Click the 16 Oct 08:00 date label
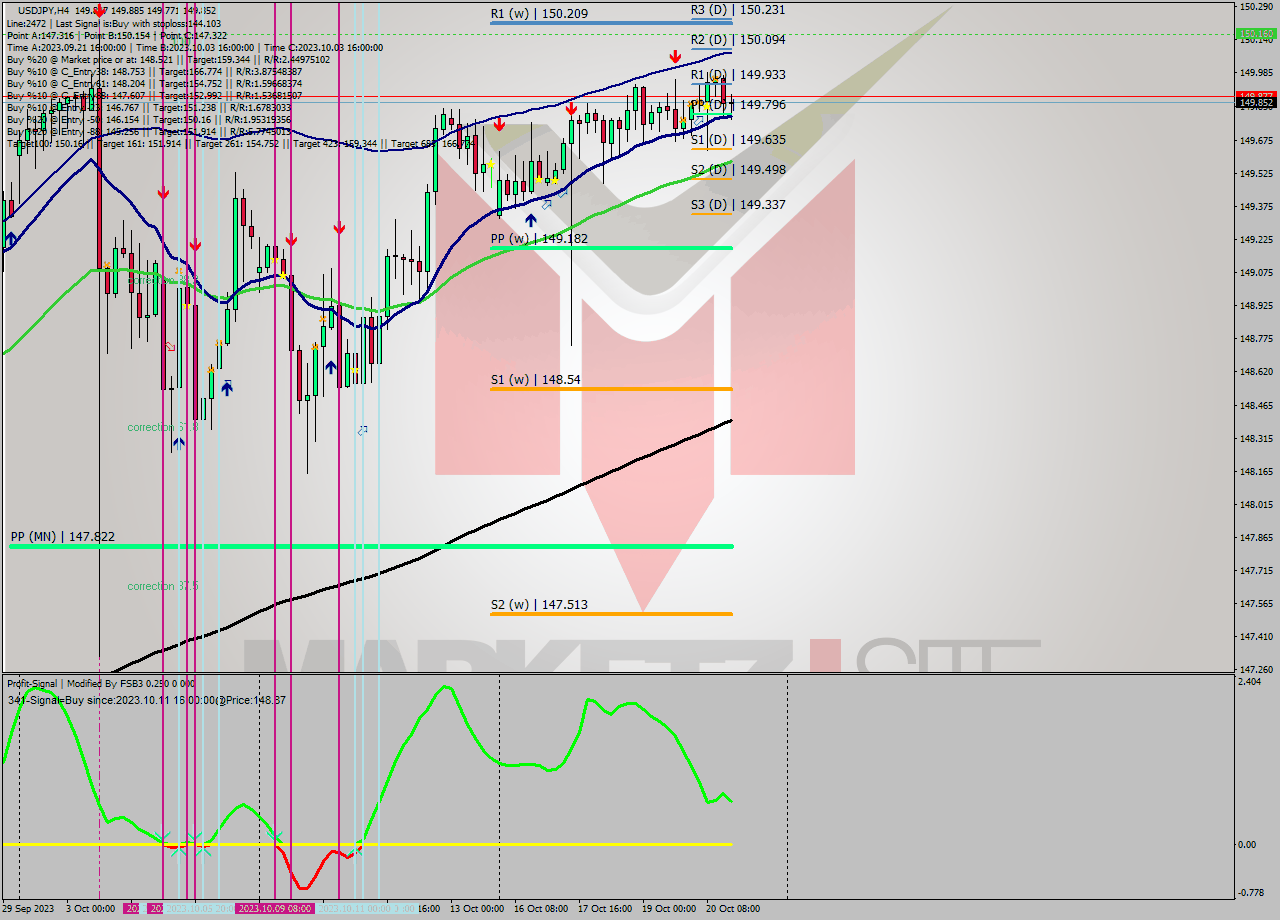The height and width of the screenshot is (920, 1280). (541, 909)
